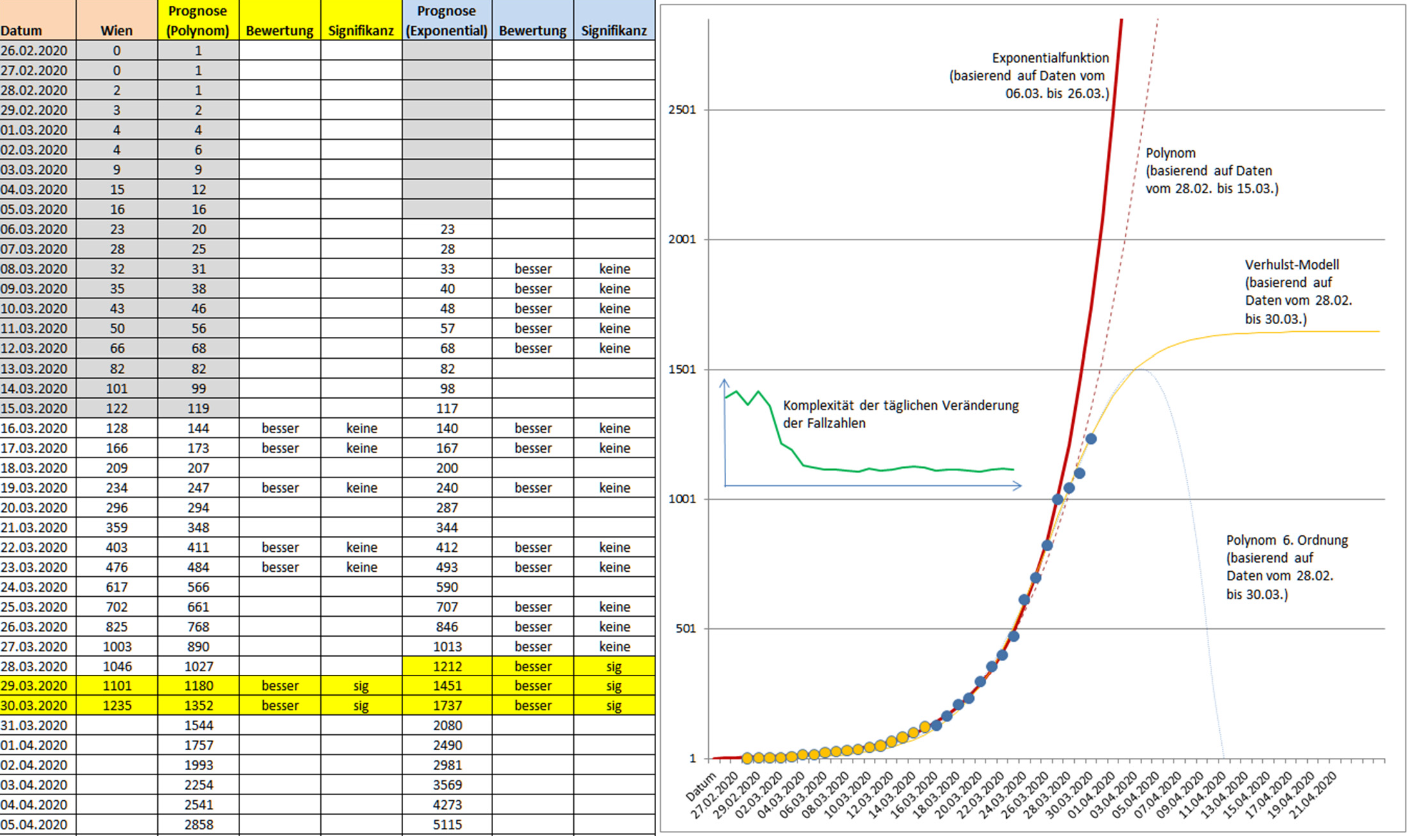Select 'besser' cell in the 25.03.2020 row
The width and height of the screenshot is (1408, 840).
tap(533, 606)
